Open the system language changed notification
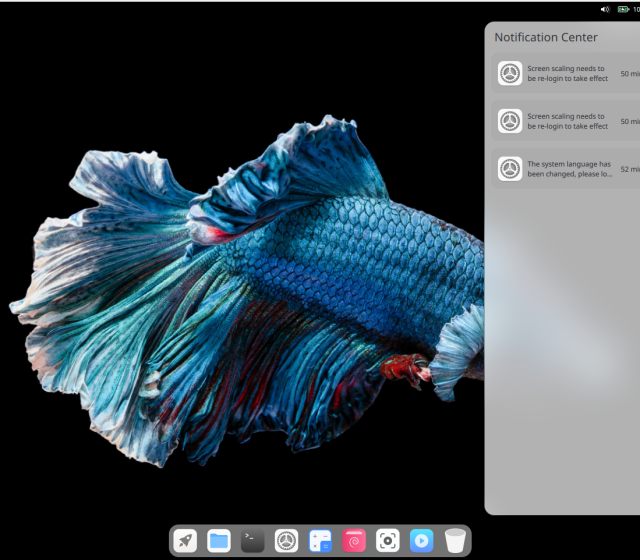The height and width of the screenshot is (560, 640). pos(568,168)
